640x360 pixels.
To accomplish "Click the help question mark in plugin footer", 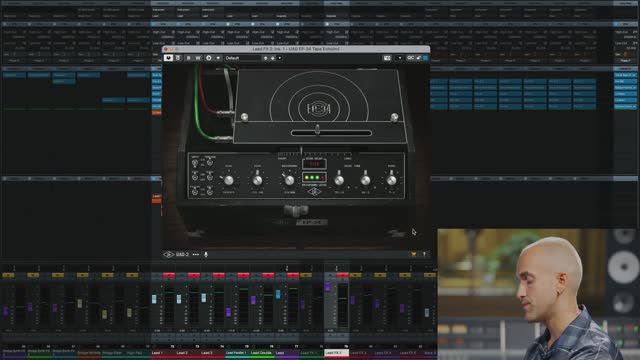I will pyautogui.click(x=424, y=254).
